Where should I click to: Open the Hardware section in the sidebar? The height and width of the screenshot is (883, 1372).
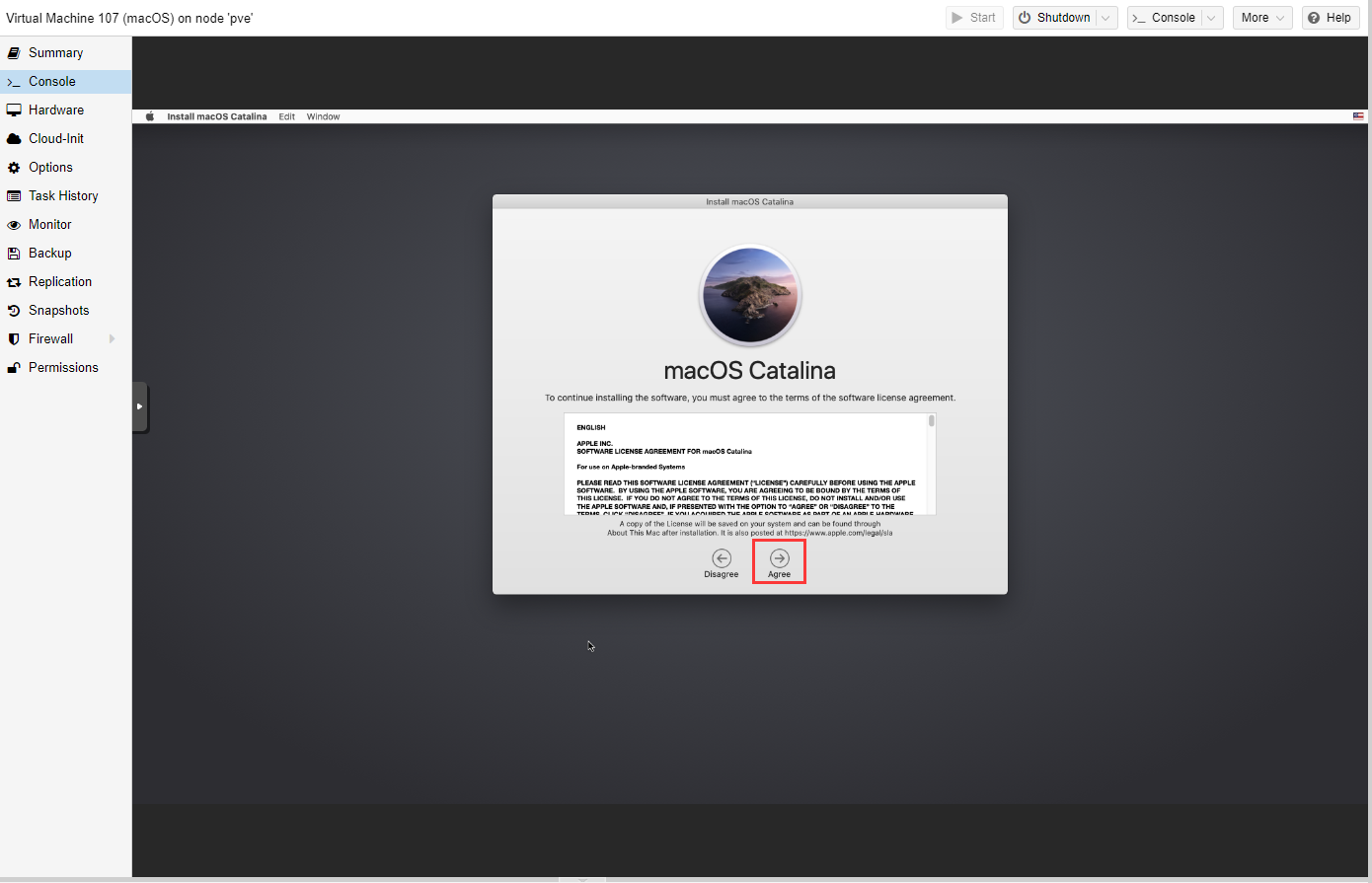pyautogui.click(x=56, y=110)
